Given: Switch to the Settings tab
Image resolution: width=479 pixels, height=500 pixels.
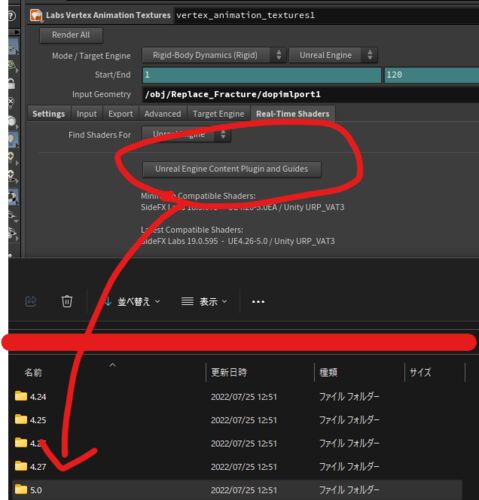Looking at the screenshot, I should click(x=49, y=114).
